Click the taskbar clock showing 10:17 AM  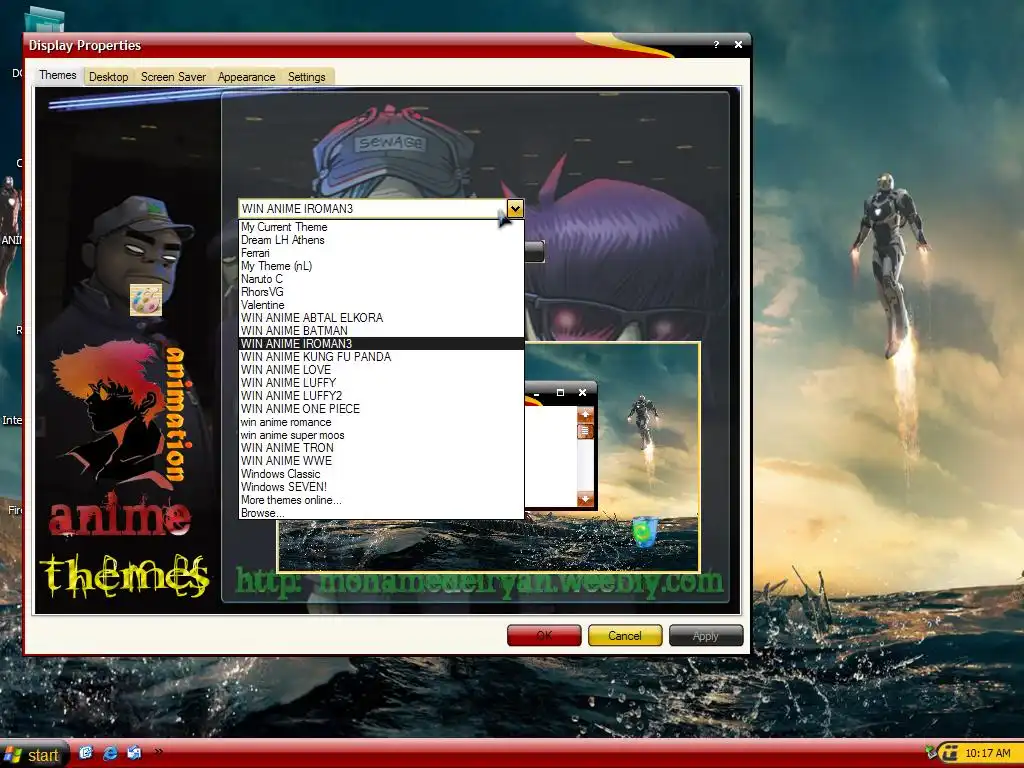point(987,754)
